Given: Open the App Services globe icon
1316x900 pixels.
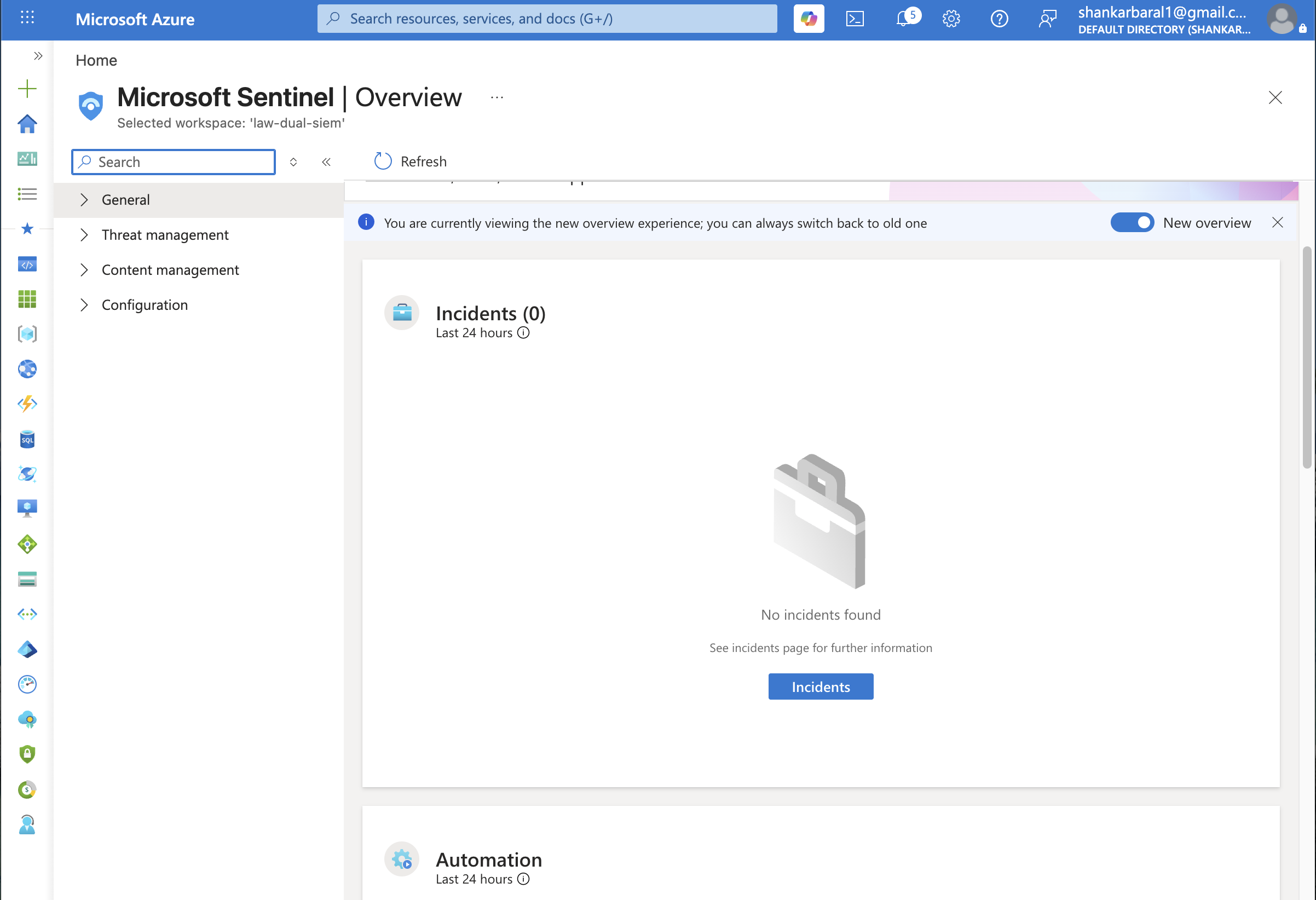Looking at the screenshot, I should pyautogui.click(x=27, y=370).
